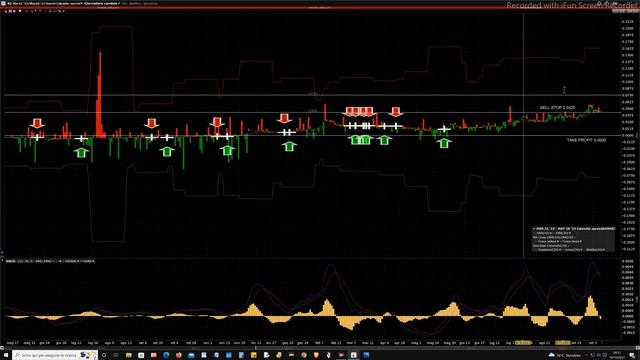The width and height of the screenshot is (640, 360).
Task: Open Task View from the taskbar
Action: point(116,355)
